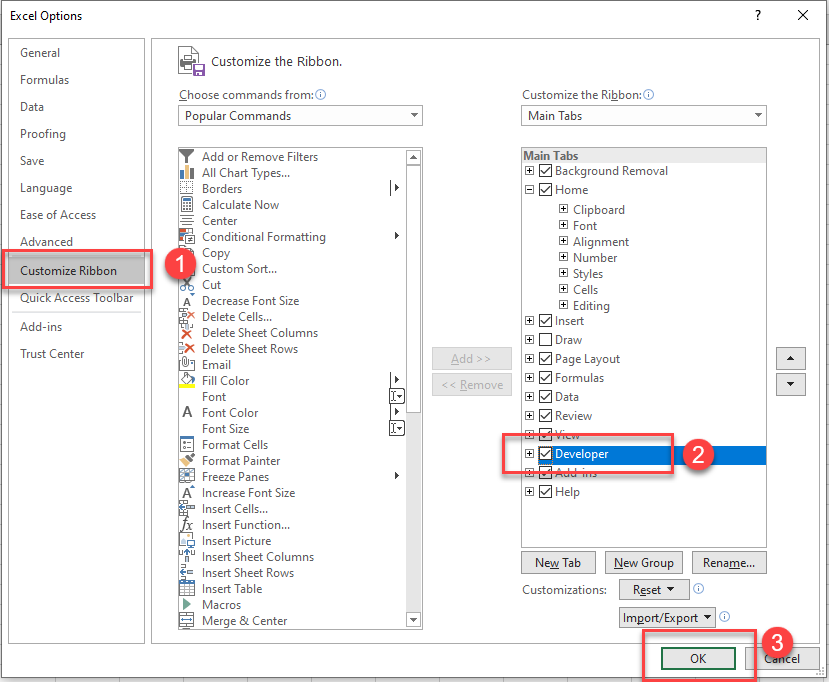Toggle the Background Removal checkbox
Viewport: 829px width, 682px height.
coord(545,171)
